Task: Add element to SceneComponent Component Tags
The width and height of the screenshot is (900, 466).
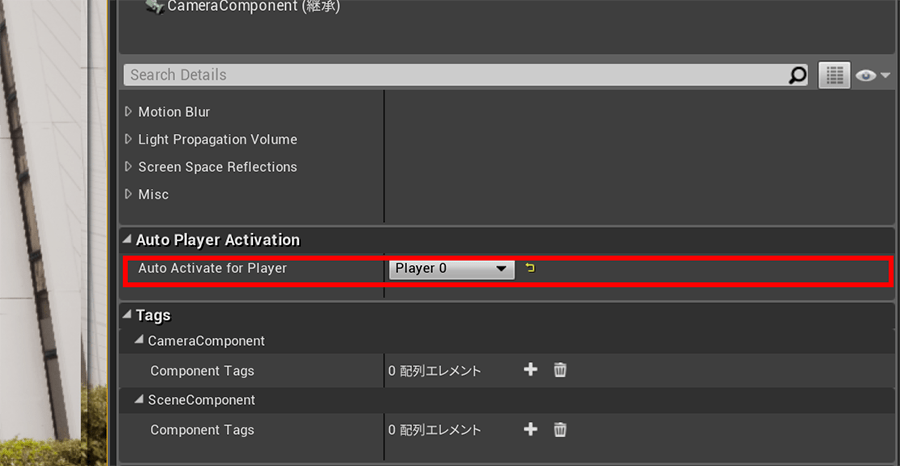Action: click(x=531, y=430)
